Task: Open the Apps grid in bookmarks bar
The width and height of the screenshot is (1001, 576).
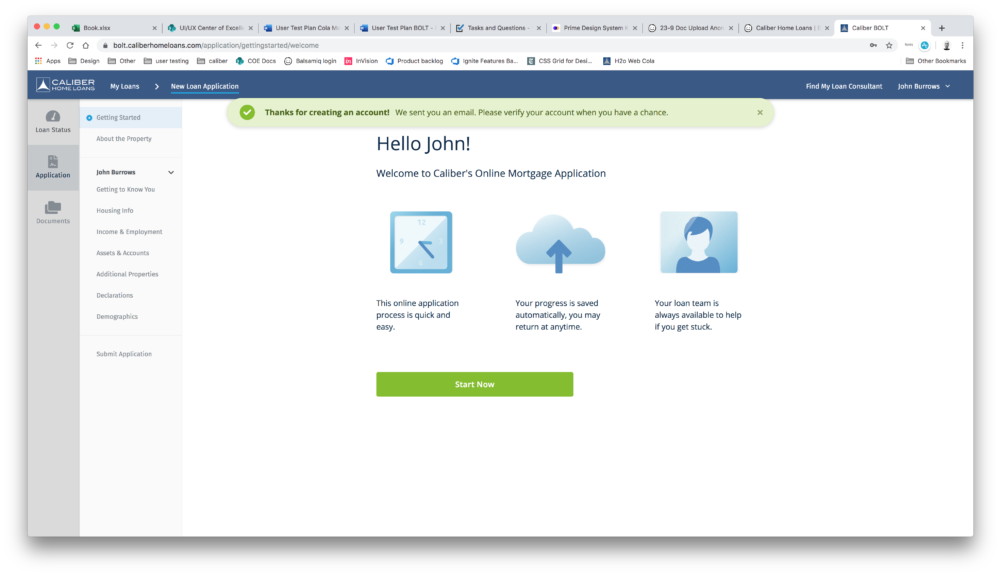Action: pyautogui.click(x=48, y=61)
